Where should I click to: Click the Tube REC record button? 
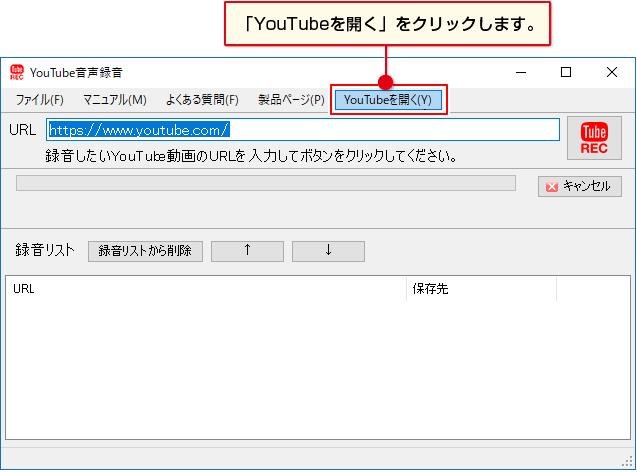point(594,138)
